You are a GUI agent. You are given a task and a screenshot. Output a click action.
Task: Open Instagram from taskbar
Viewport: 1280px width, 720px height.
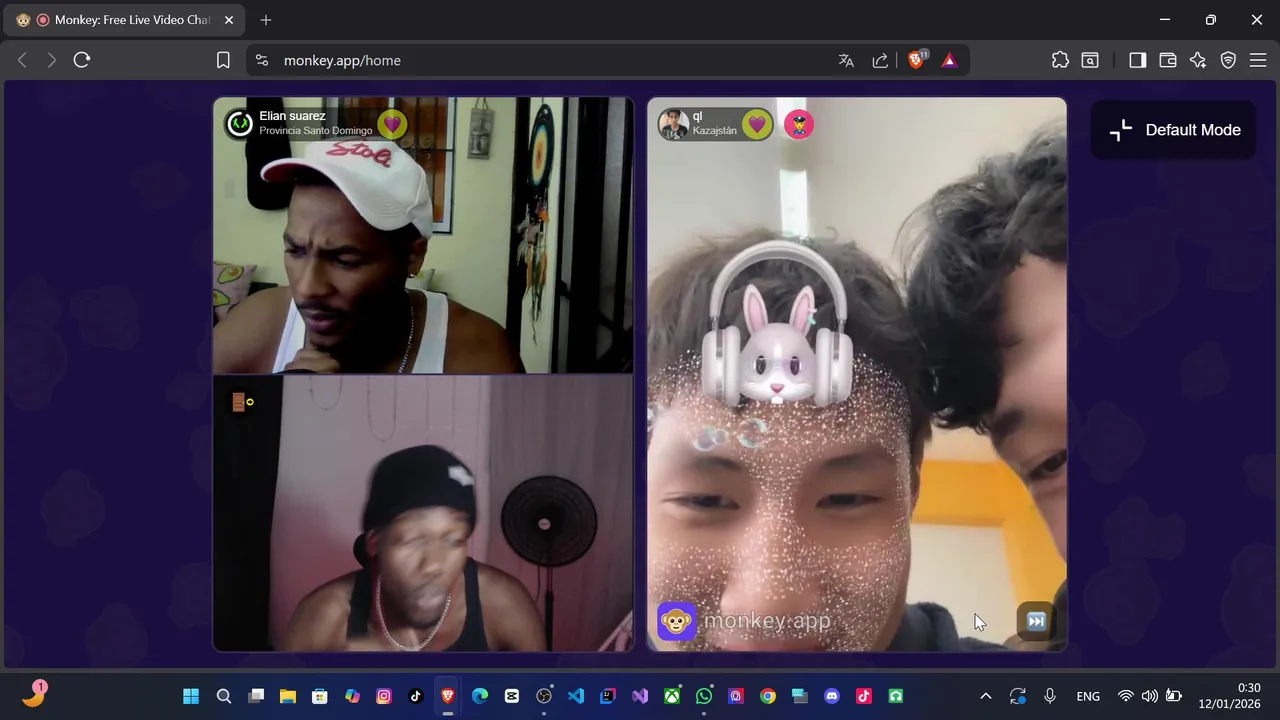click(384, 696)
